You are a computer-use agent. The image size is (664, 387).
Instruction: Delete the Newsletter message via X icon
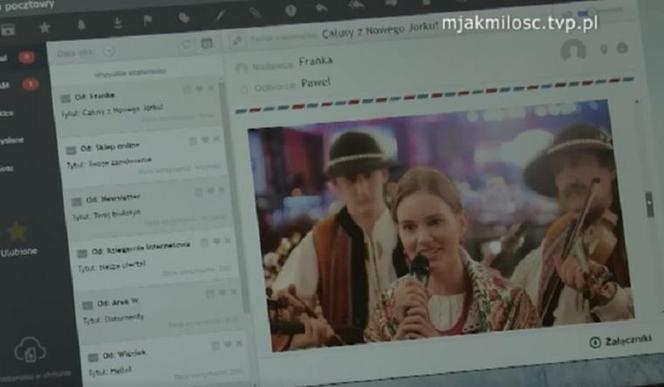(x=221, y=190)
